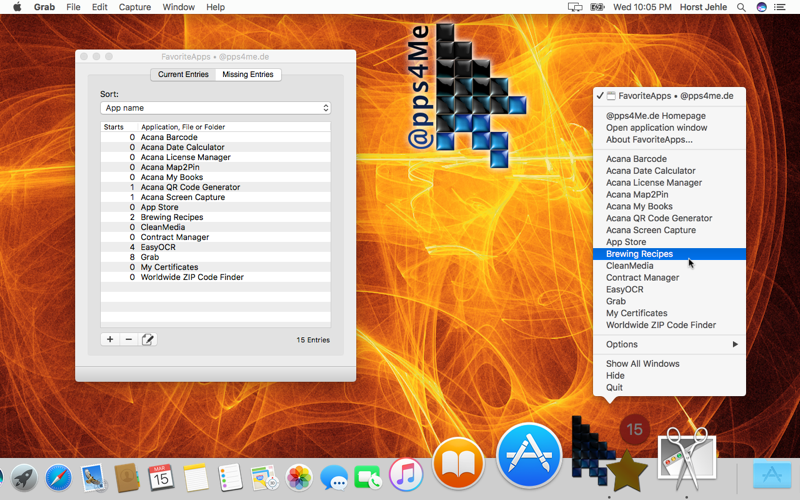The image size is (800, 500).
Task: Click Horst Jehle user name in menu bar
Action: (x=703, y=7)
